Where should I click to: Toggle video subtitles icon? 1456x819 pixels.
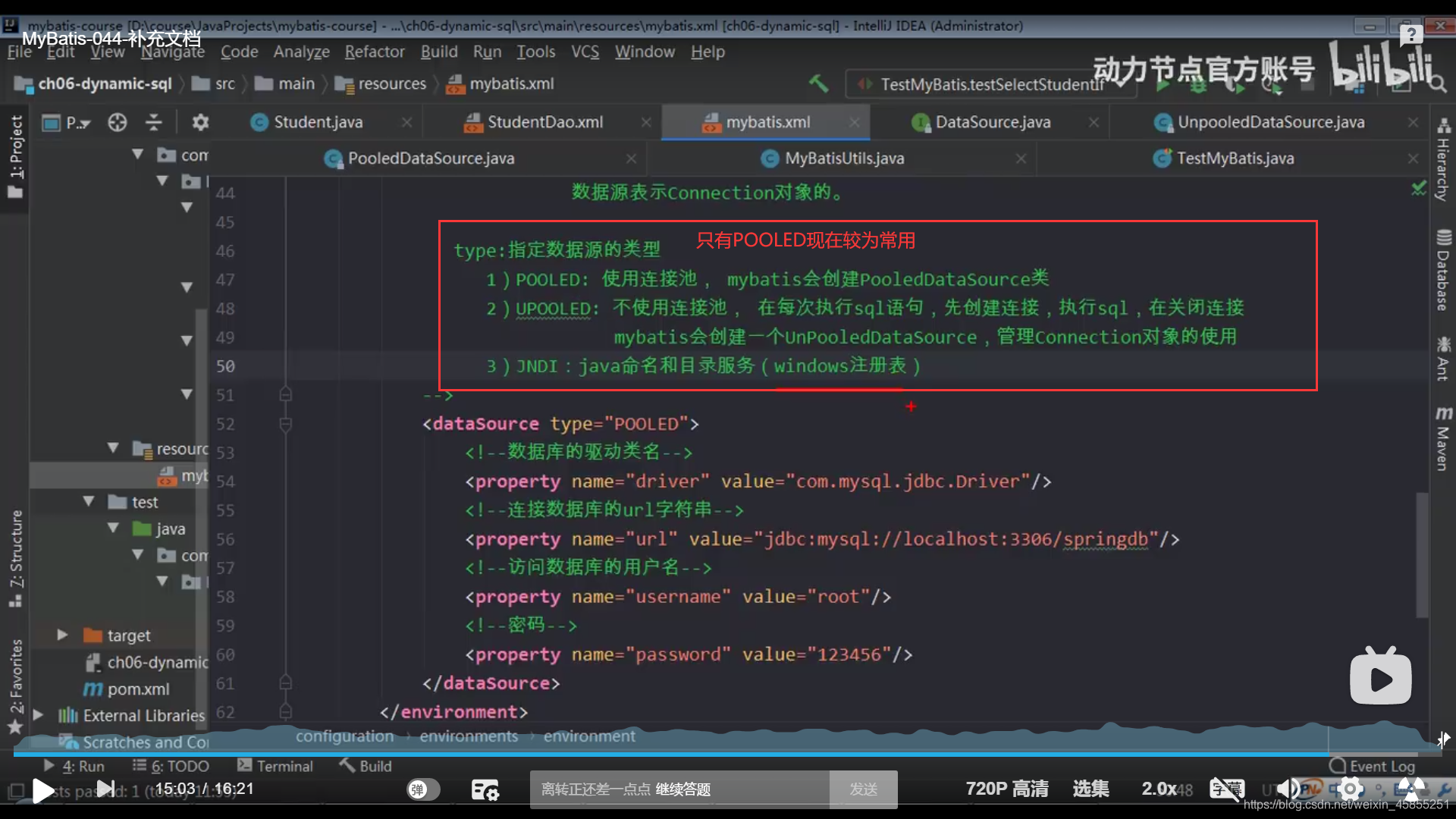coord(1226,789)
